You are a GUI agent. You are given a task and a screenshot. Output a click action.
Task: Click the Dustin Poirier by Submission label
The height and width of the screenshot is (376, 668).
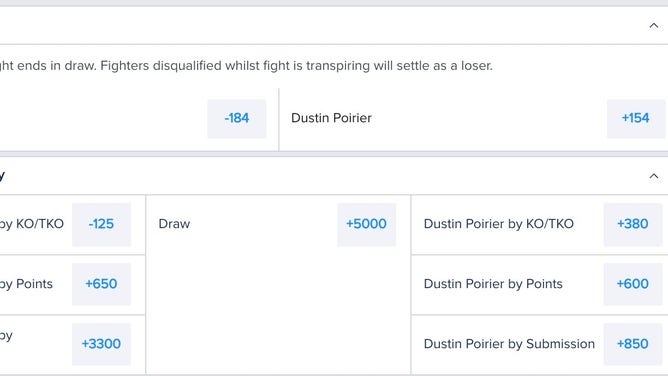[509, 344]
